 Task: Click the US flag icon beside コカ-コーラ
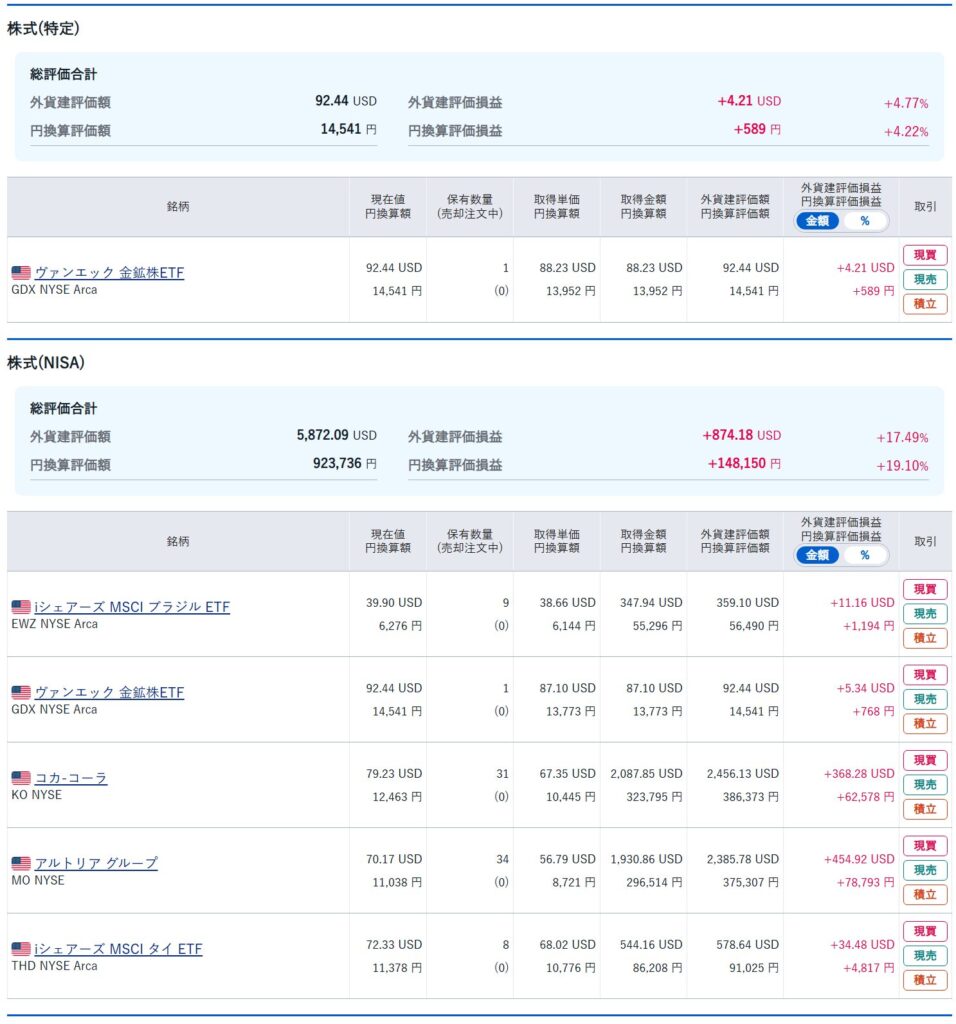pos(21,778)
